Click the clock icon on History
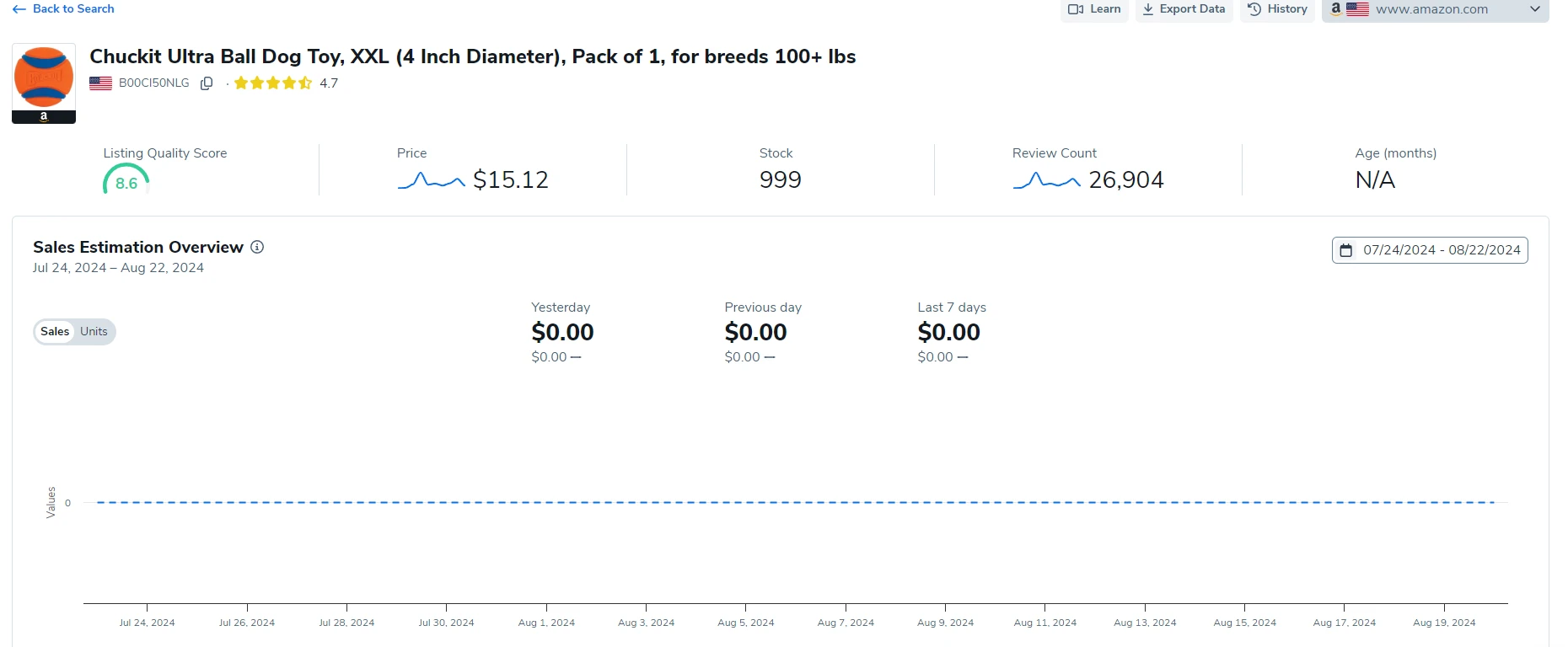 pyautogui.click(x=1254, y=9)
